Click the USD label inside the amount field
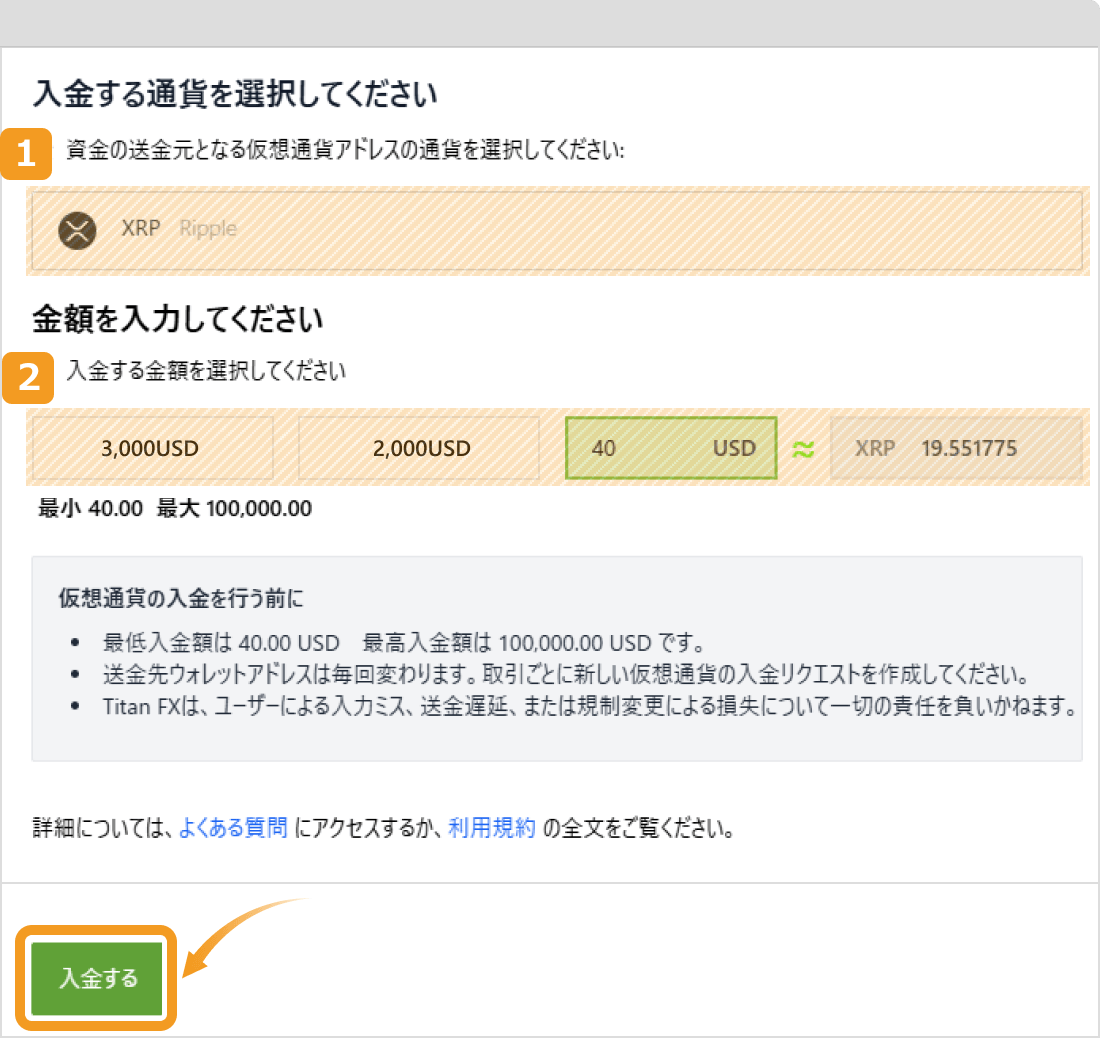The width and height of the screenshot is (1100, 1038). pyautogui.click(x=734, y=448)
